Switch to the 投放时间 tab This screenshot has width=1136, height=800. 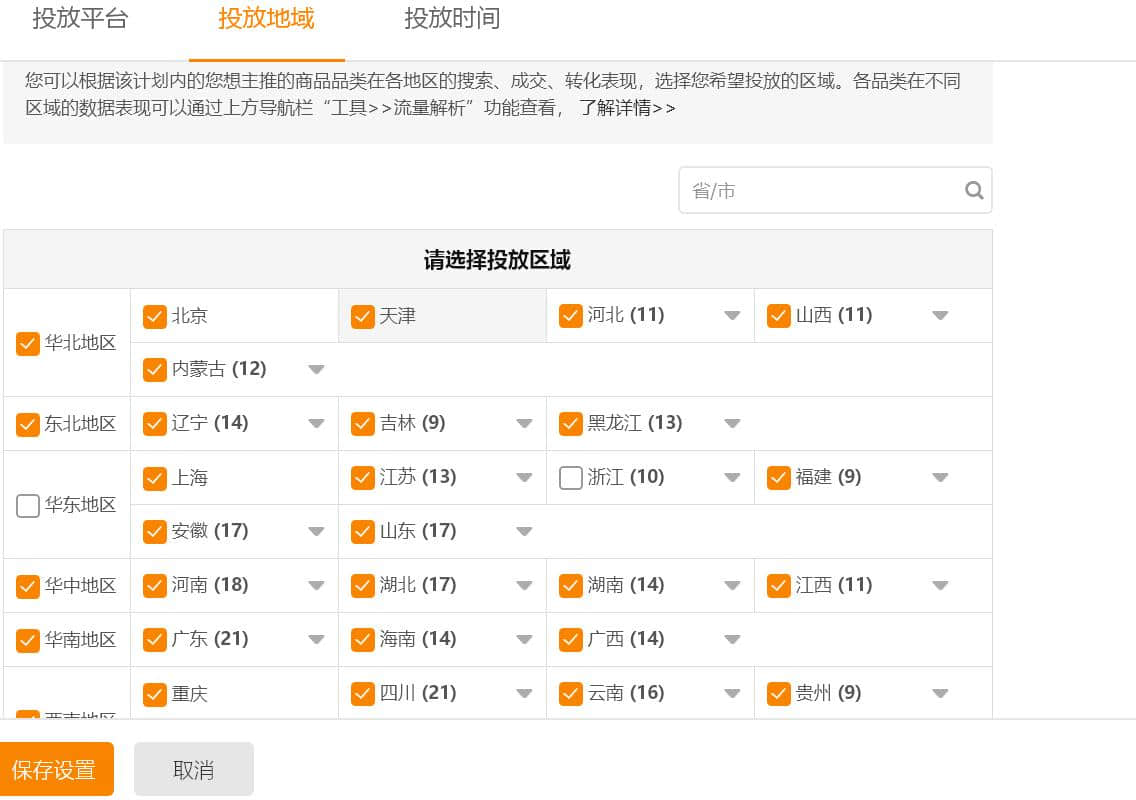click(452, 19)
